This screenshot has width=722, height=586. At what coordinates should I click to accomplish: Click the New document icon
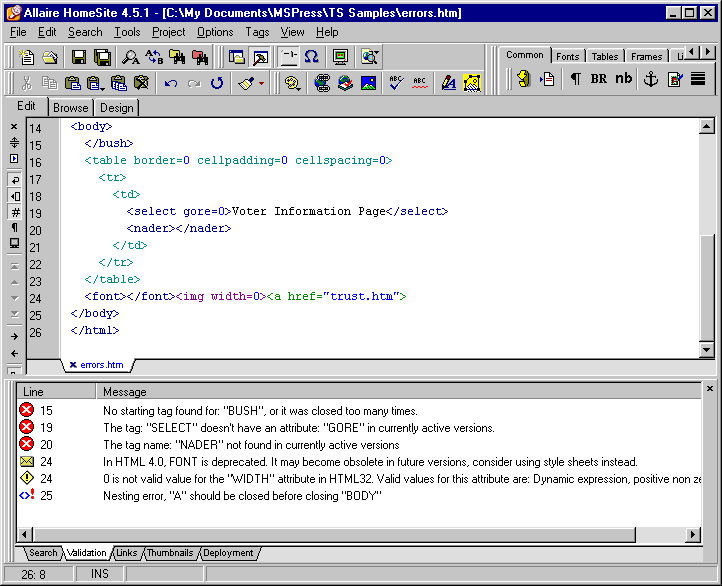[x=27, y=57]
